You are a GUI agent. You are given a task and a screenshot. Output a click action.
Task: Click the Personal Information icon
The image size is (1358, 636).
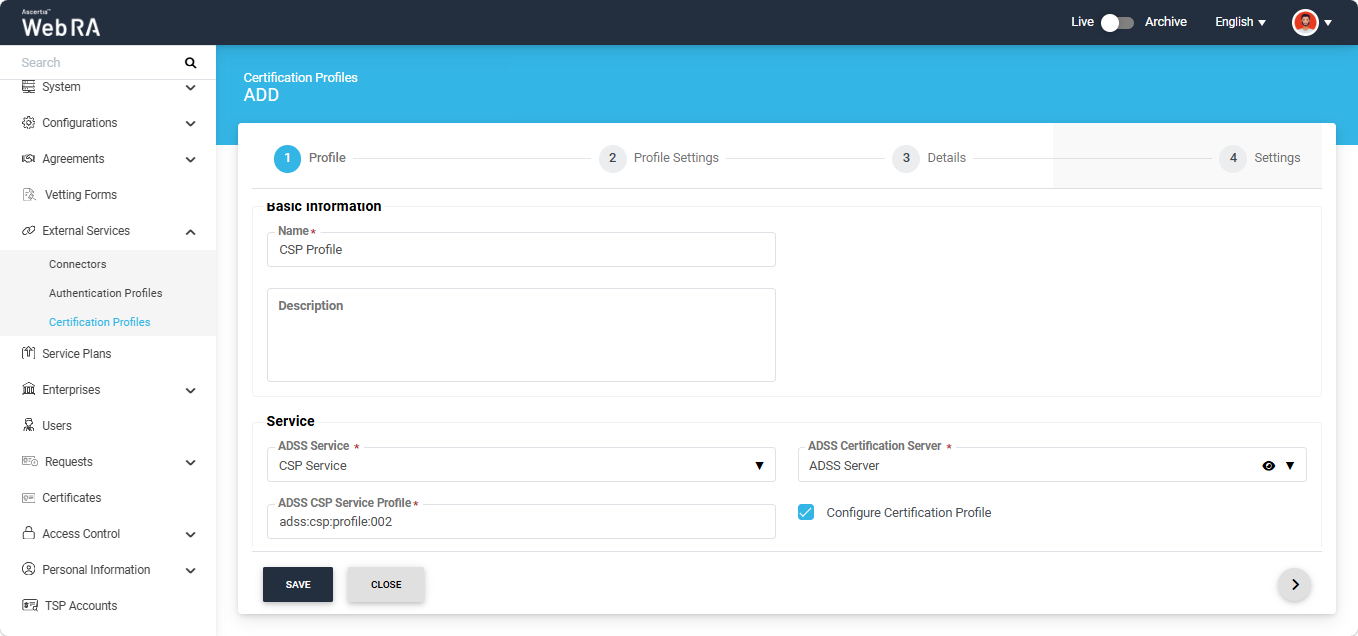(x=28, y=569)
